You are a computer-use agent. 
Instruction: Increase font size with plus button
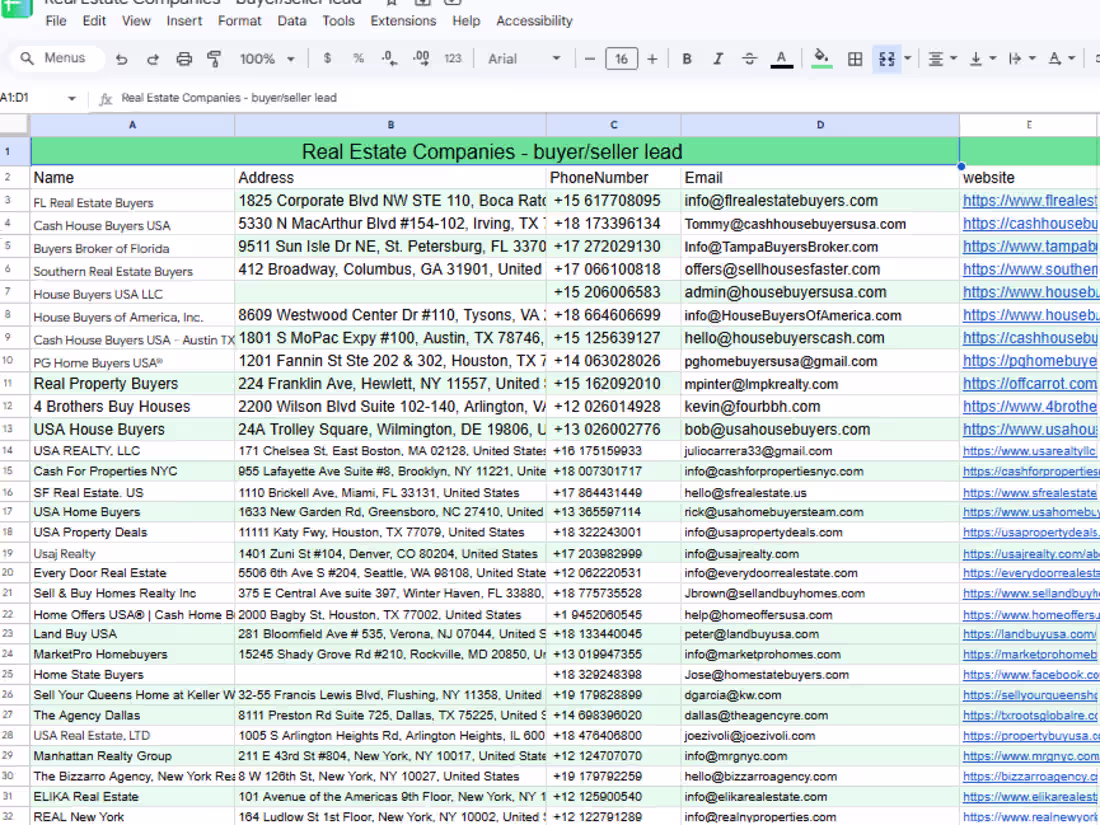652,59
